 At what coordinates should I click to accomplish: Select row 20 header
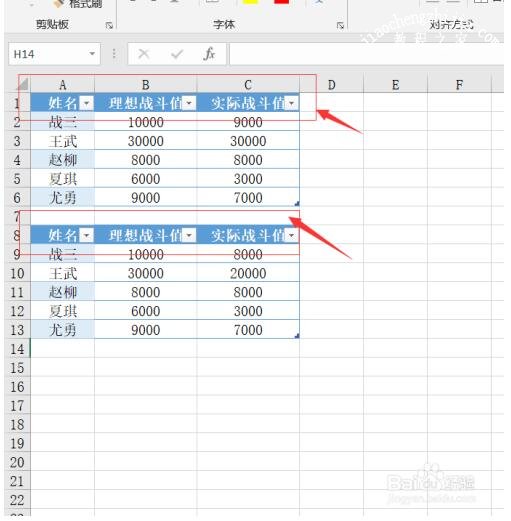click(x=17, y=462)
